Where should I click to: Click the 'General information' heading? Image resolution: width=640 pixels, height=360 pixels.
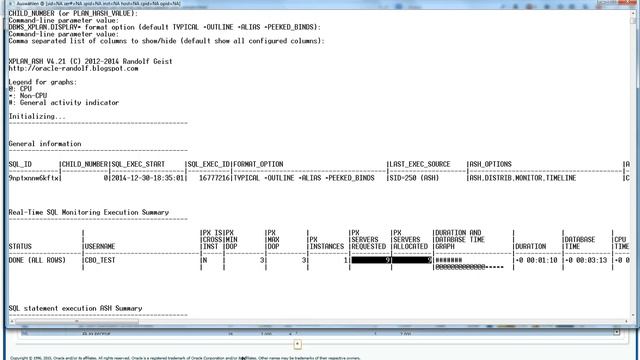45,144
